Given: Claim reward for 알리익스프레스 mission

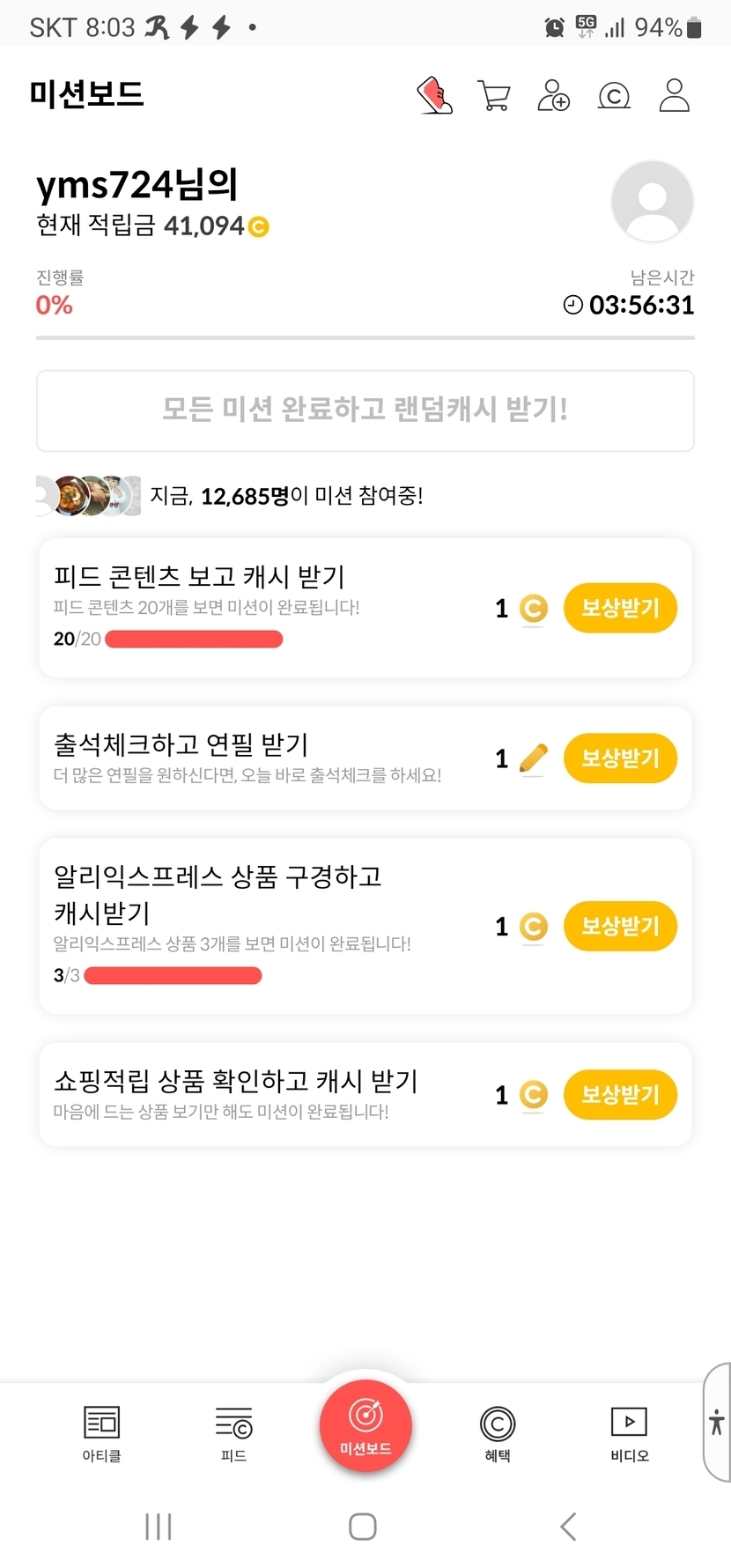Looking at the screenshot, I should click(620, 927).
